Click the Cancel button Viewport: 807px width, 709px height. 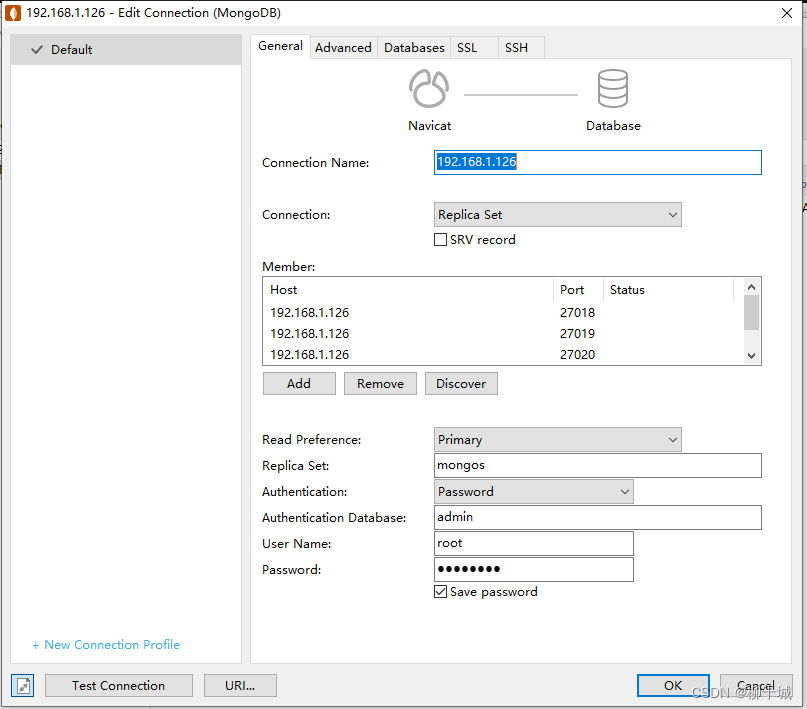756,685
